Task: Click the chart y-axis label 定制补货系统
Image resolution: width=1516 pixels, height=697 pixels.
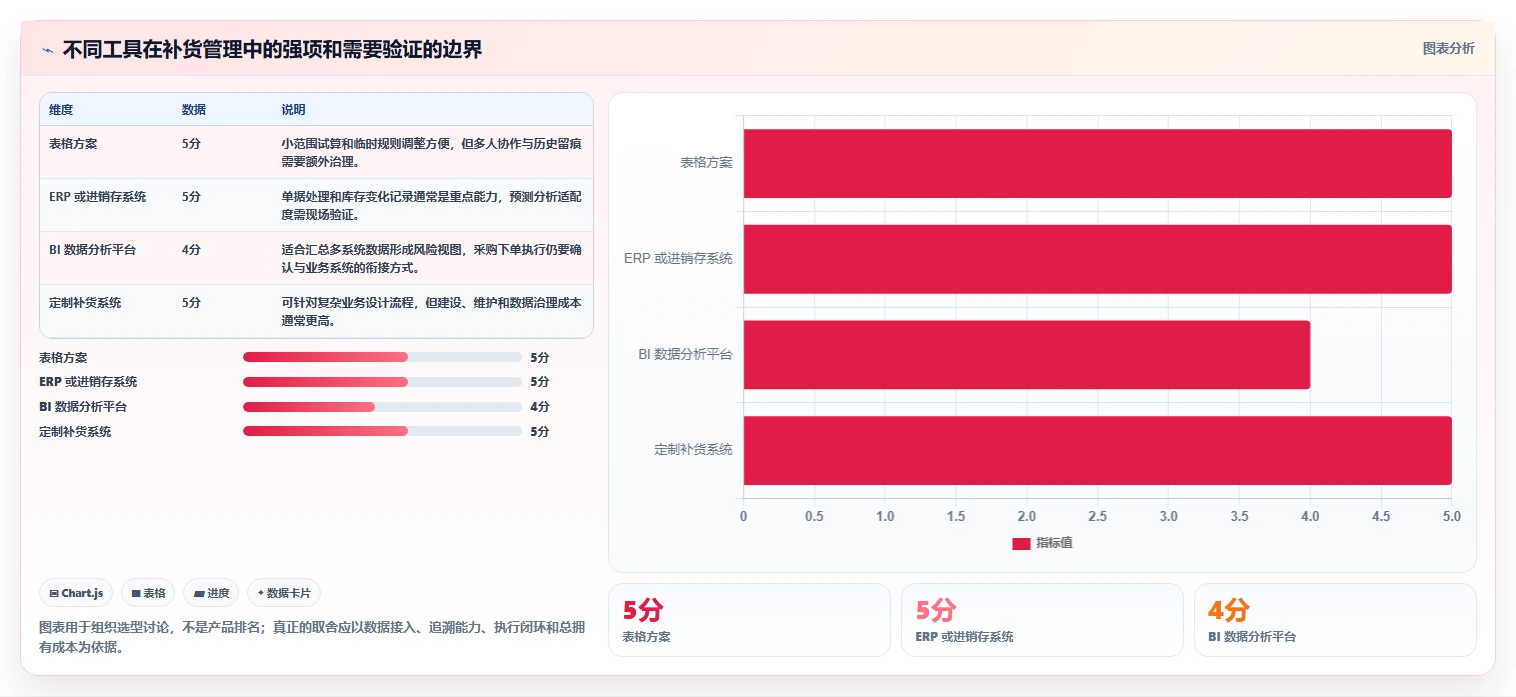Action: coord(693,450)
